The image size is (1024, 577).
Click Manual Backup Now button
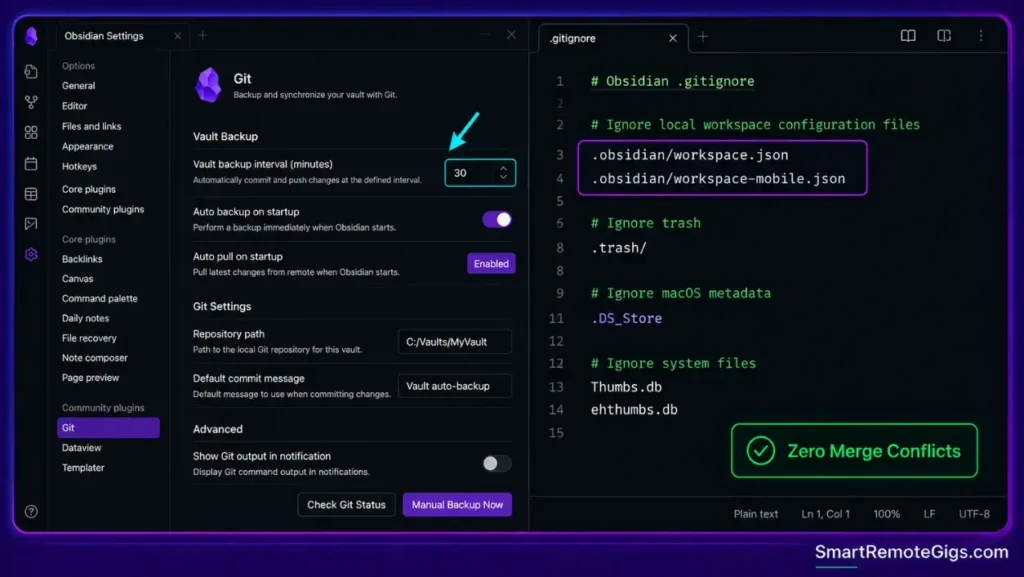[457, 505]
